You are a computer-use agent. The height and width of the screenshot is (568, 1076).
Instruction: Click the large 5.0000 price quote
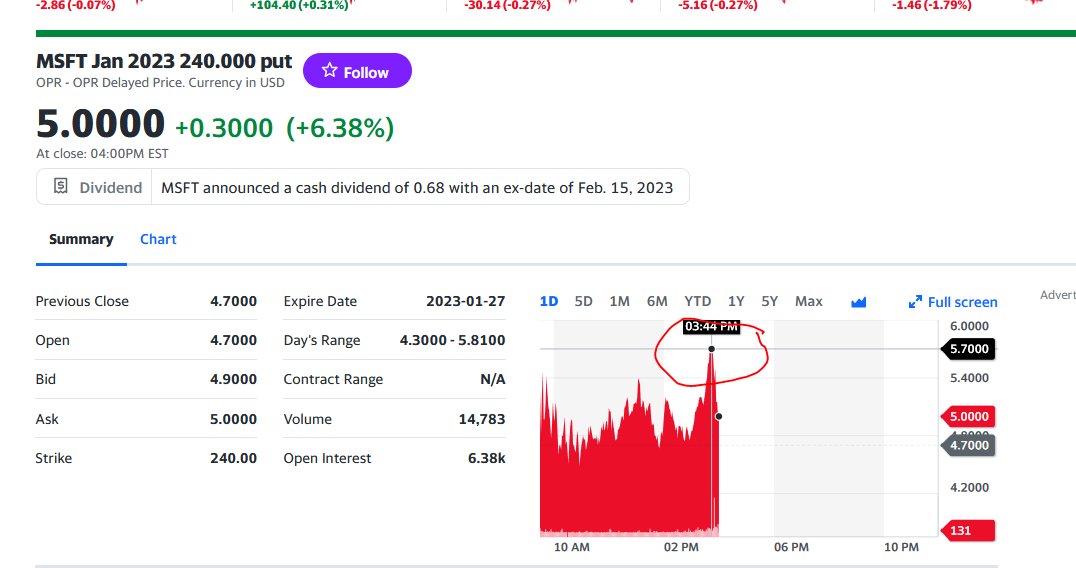click(100, 123)
